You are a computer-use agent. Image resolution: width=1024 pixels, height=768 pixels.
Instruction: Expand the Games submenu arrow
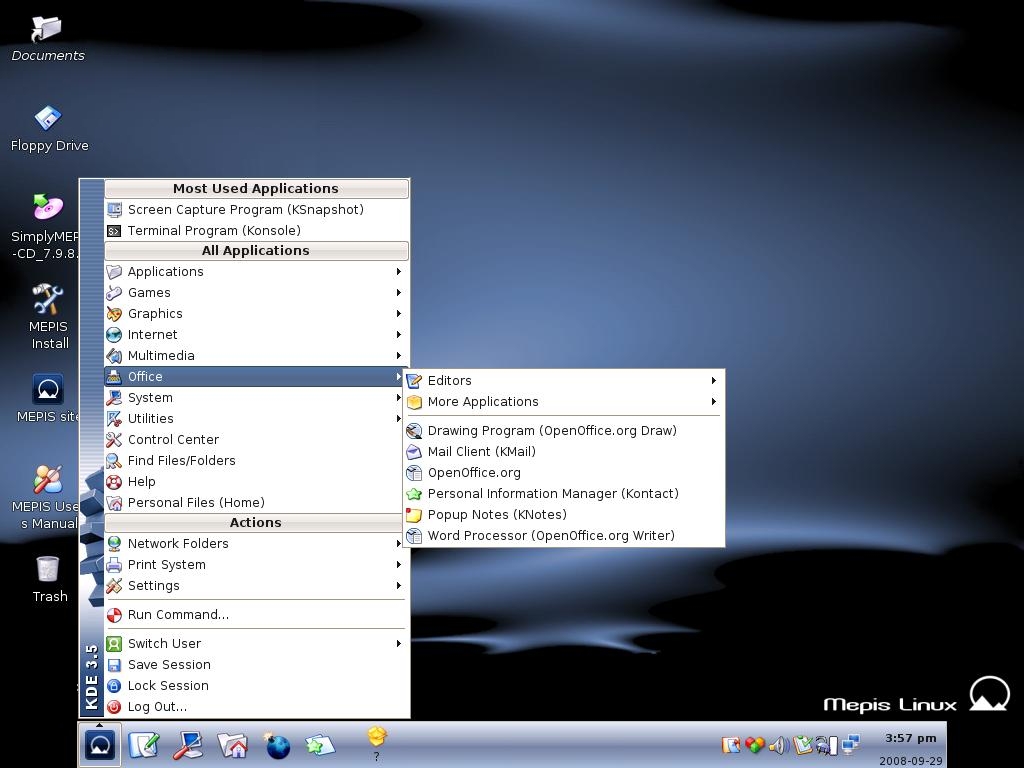[x=398, y=293]
